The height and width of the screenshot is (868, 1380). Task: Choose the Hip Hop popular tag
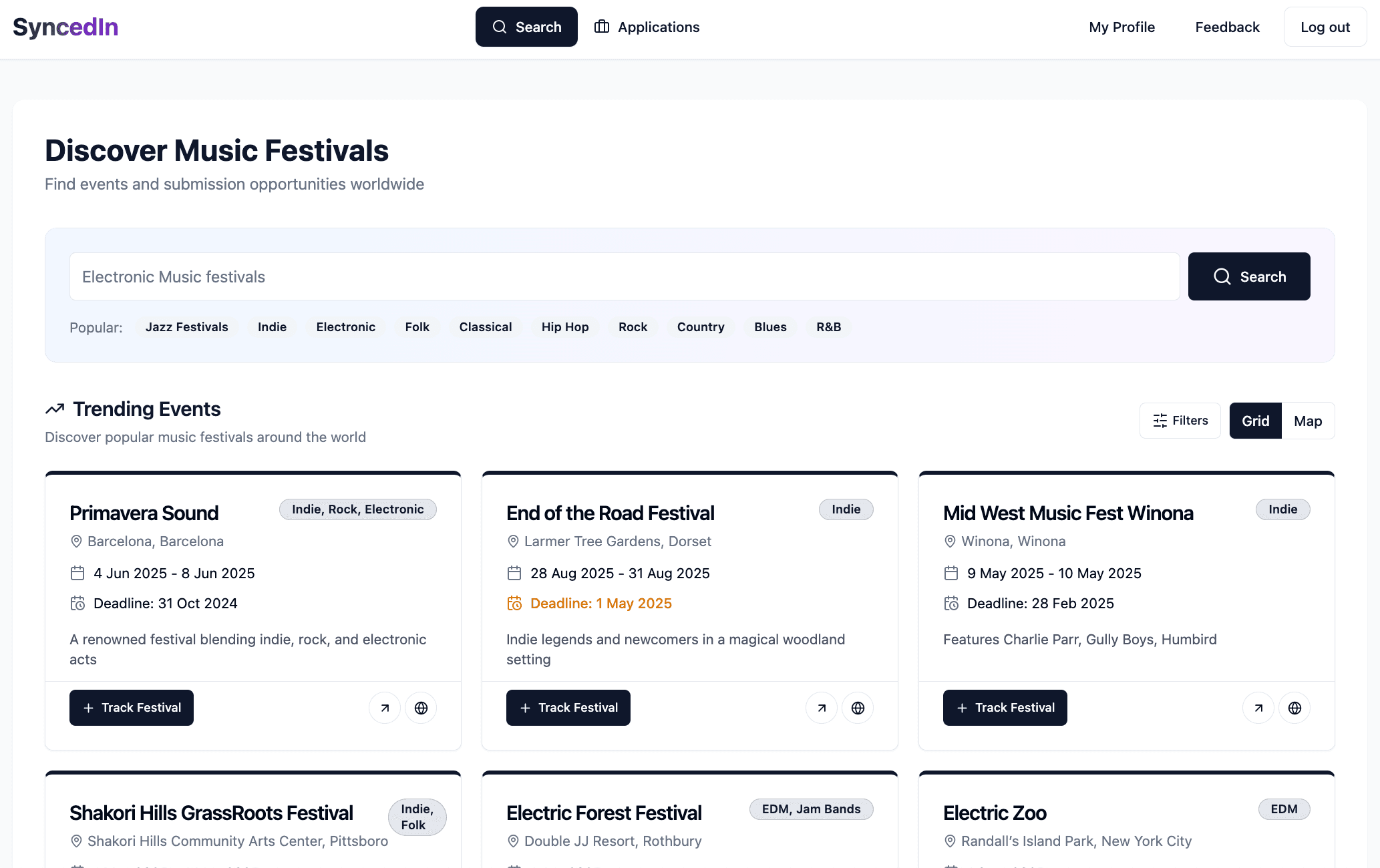(564, 327)
